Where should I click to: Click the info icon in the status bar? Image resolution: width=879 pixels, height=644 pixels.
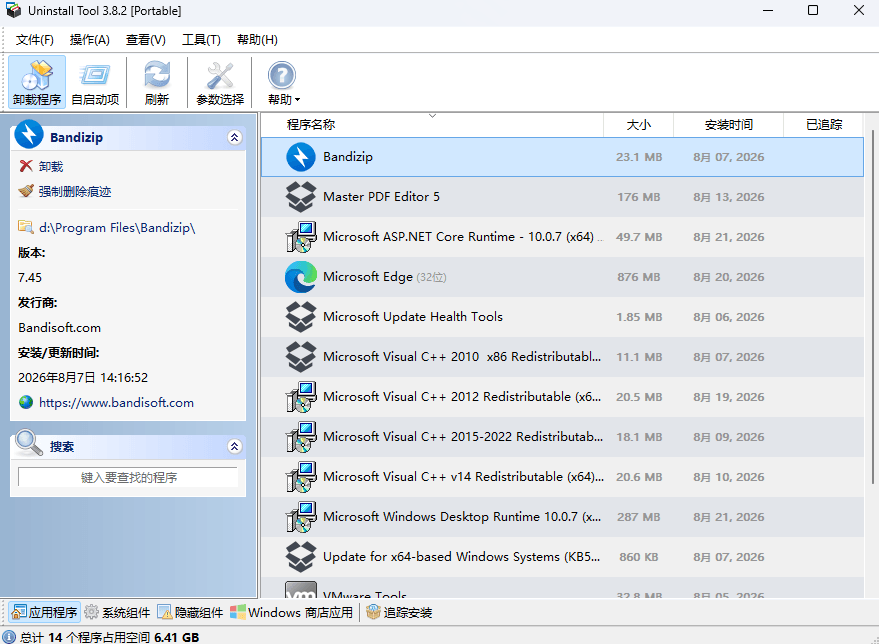[9, 637]
